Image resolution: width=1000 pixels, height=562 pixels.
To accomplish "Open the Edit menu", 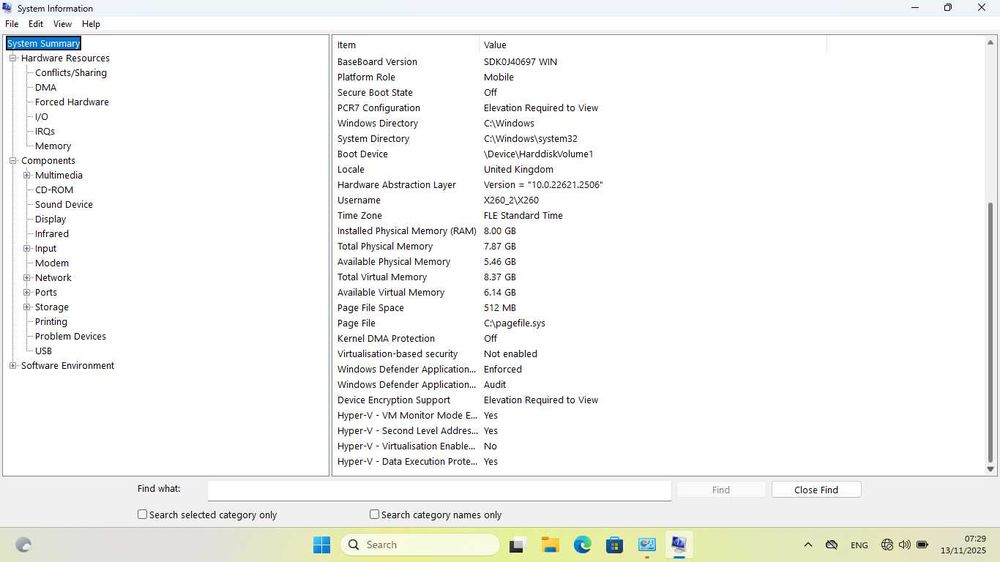I will (x=36, y=24).
